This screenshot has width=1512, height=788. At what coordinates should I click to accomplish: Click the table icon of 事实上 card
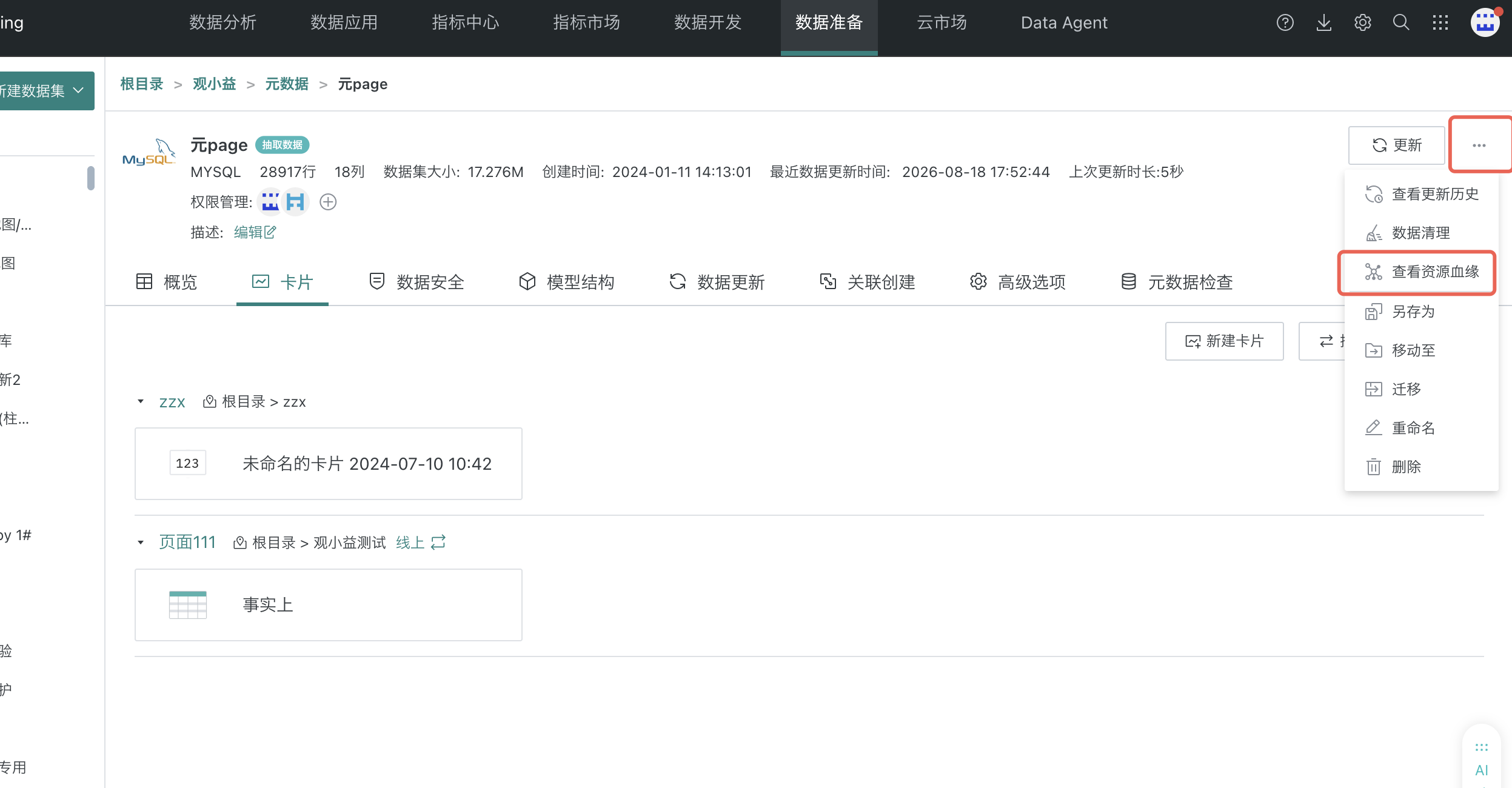(x=187, y=604)
